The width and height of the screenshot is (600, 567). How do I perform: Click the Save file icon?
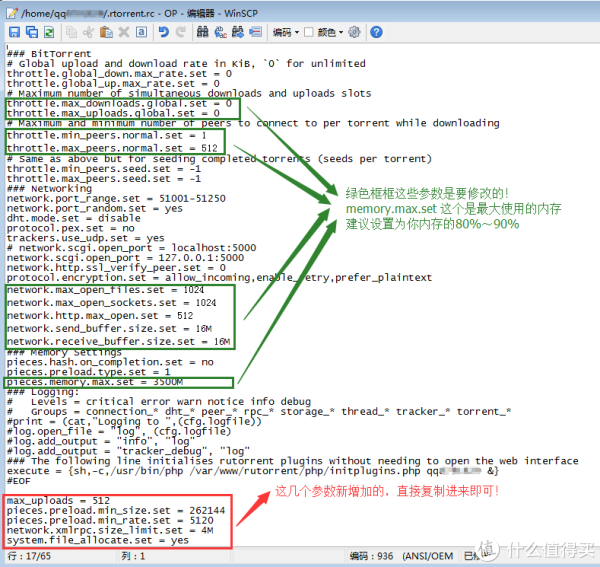[13, 32]
